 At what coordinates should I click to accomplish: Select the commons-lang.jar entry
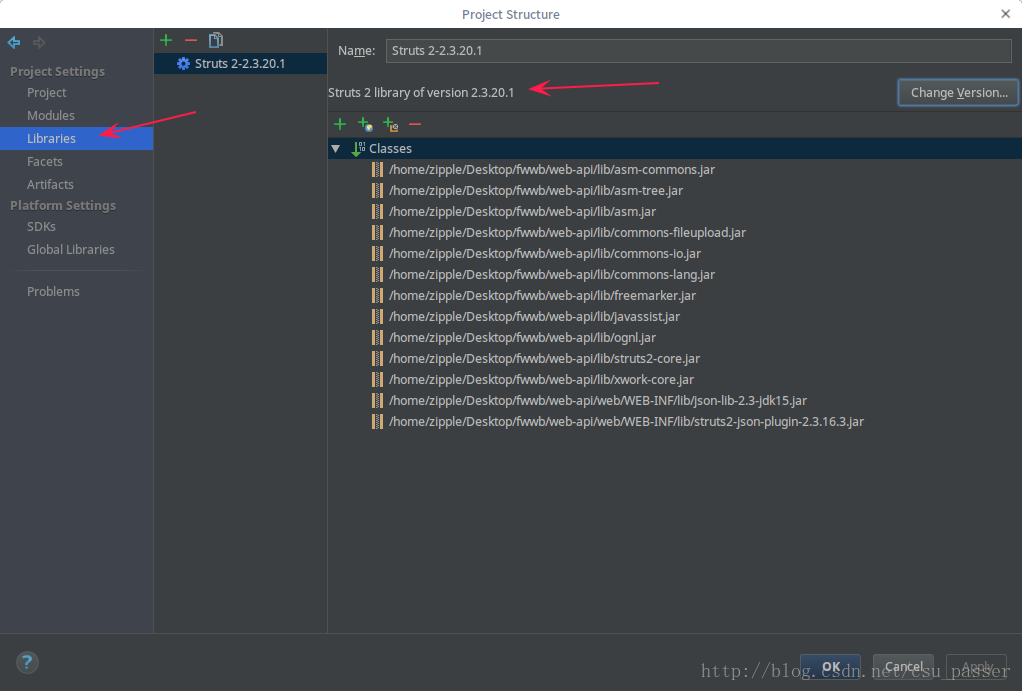pos(551,274)
